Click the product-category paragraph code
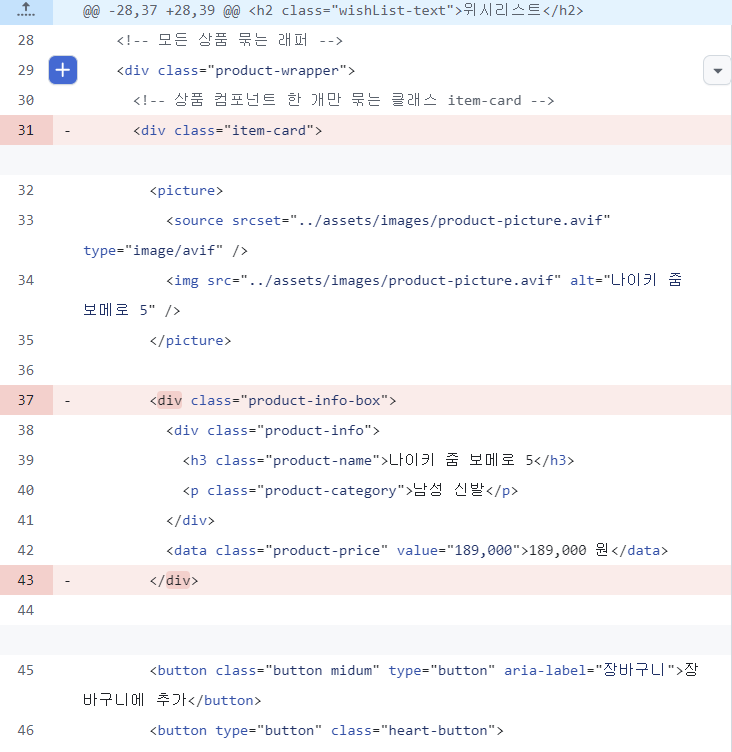732x752 pixels. (x=350, y=490)
